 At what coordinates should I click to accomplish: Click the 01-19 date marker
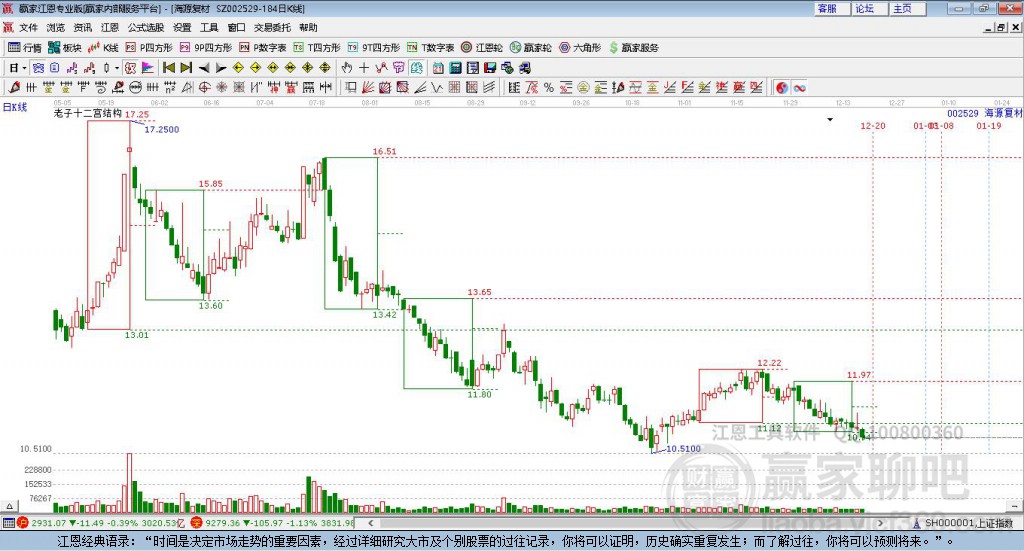[989, 125]
